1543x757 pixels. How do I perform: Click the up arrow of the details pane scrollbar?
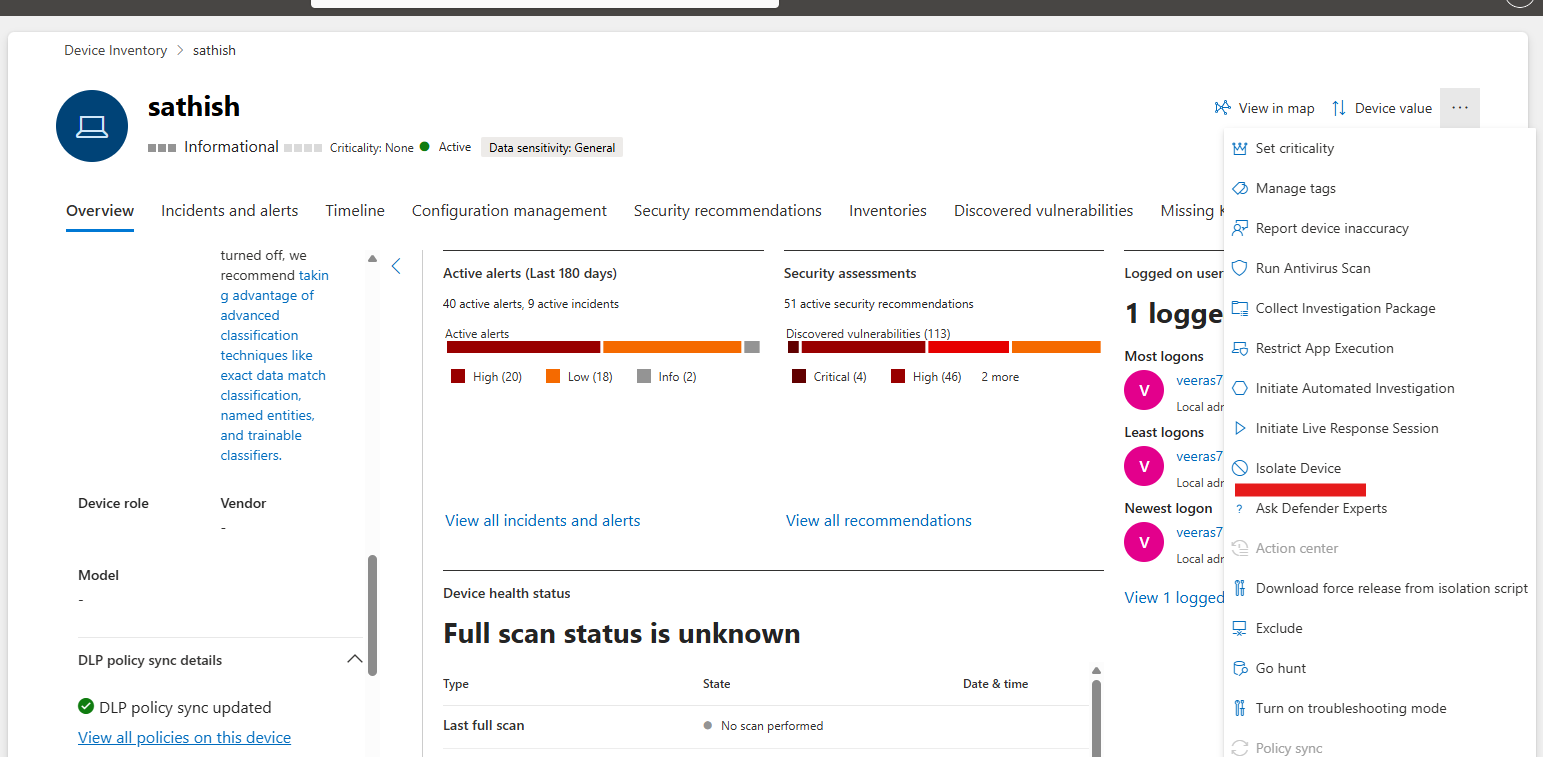[x=373, y=258]
